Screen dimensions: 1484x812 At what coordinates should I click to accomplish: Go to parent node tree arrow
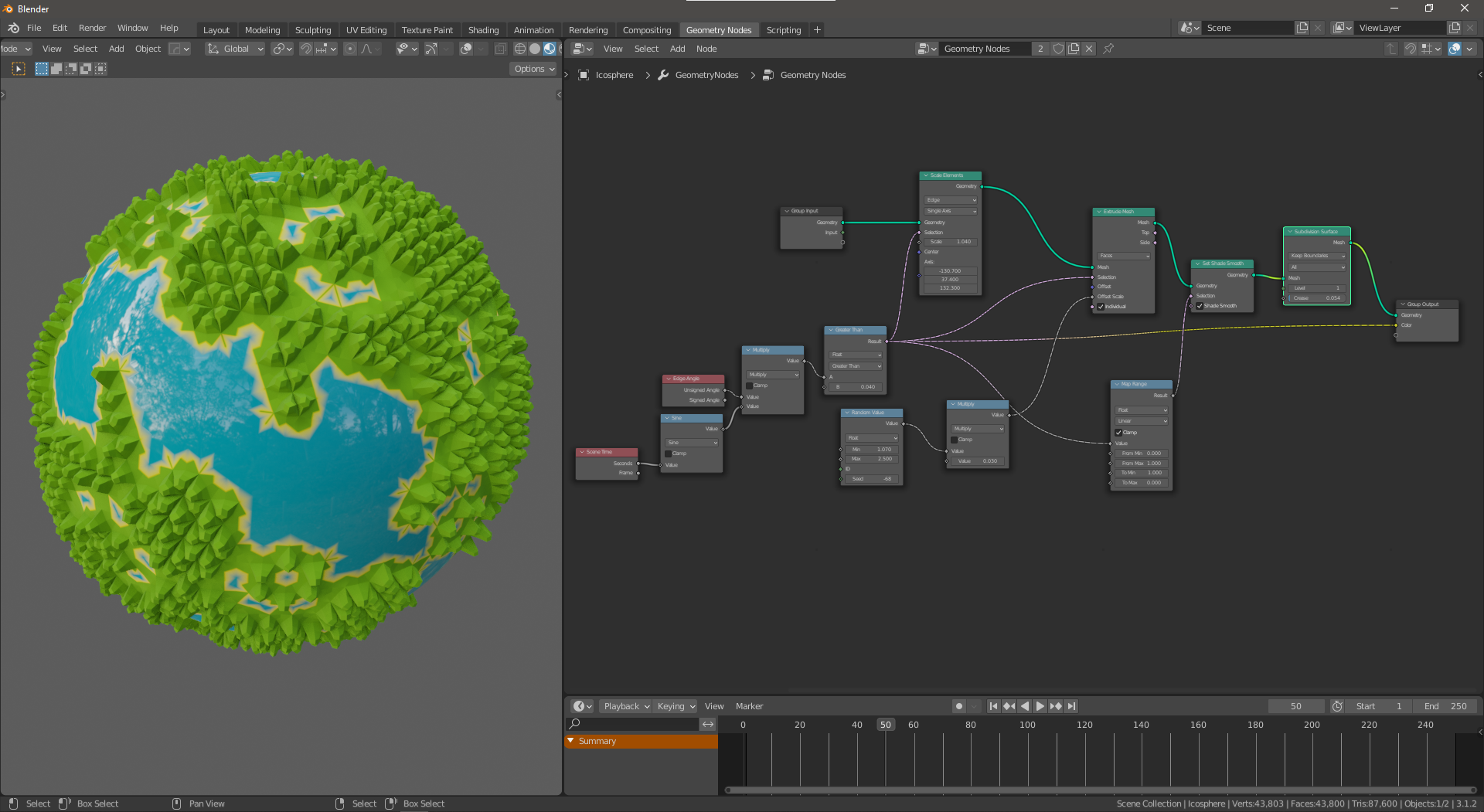coord(1390,49)
